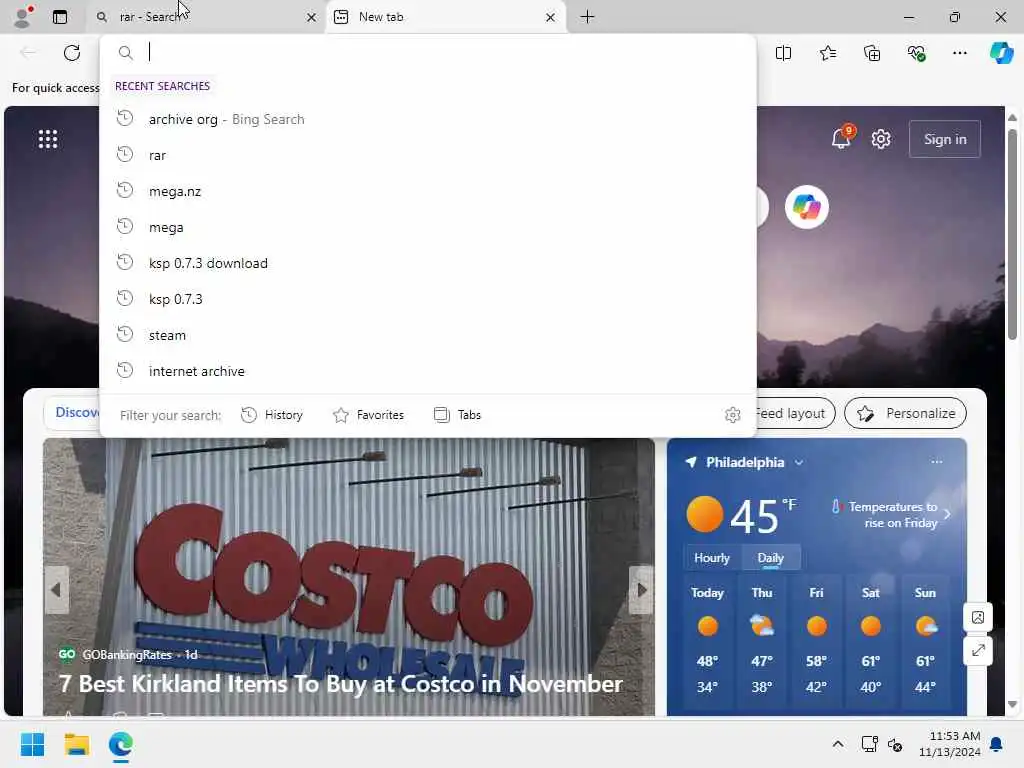This screenshot has height=768, width=1024.
Task: Open the tab actions menu icon
Action: pos(60,17)
